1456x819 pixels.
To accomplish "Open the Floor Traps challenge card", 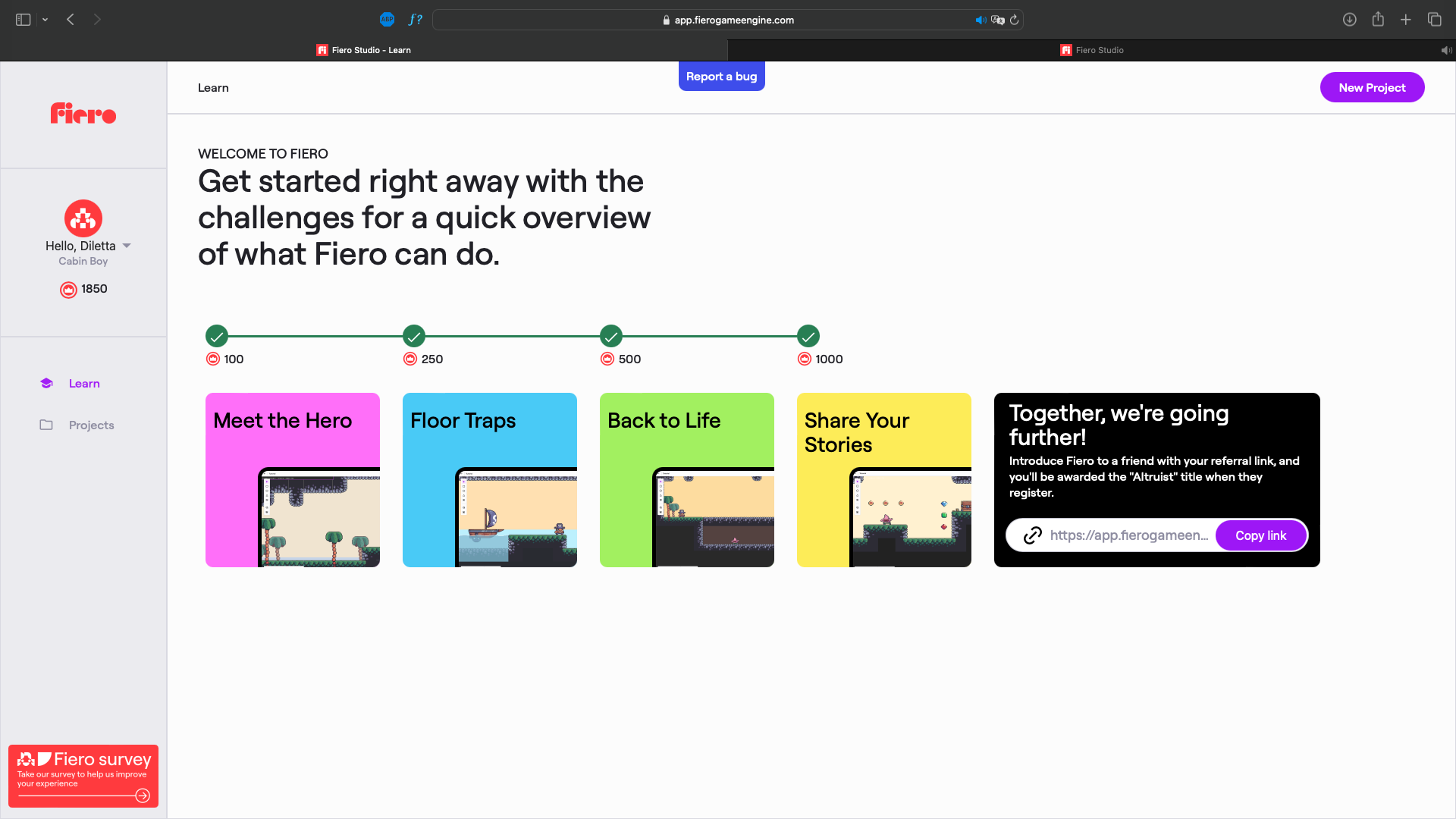I will [490, 480].
